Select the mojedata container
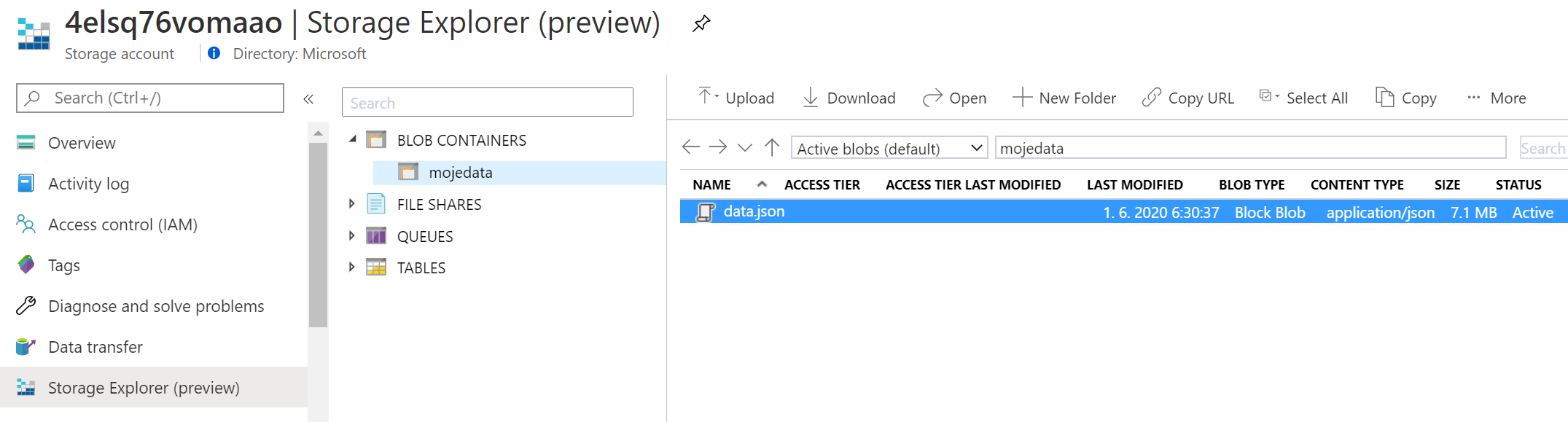This screenshot has width=1568, height=422. pos(460,173)
